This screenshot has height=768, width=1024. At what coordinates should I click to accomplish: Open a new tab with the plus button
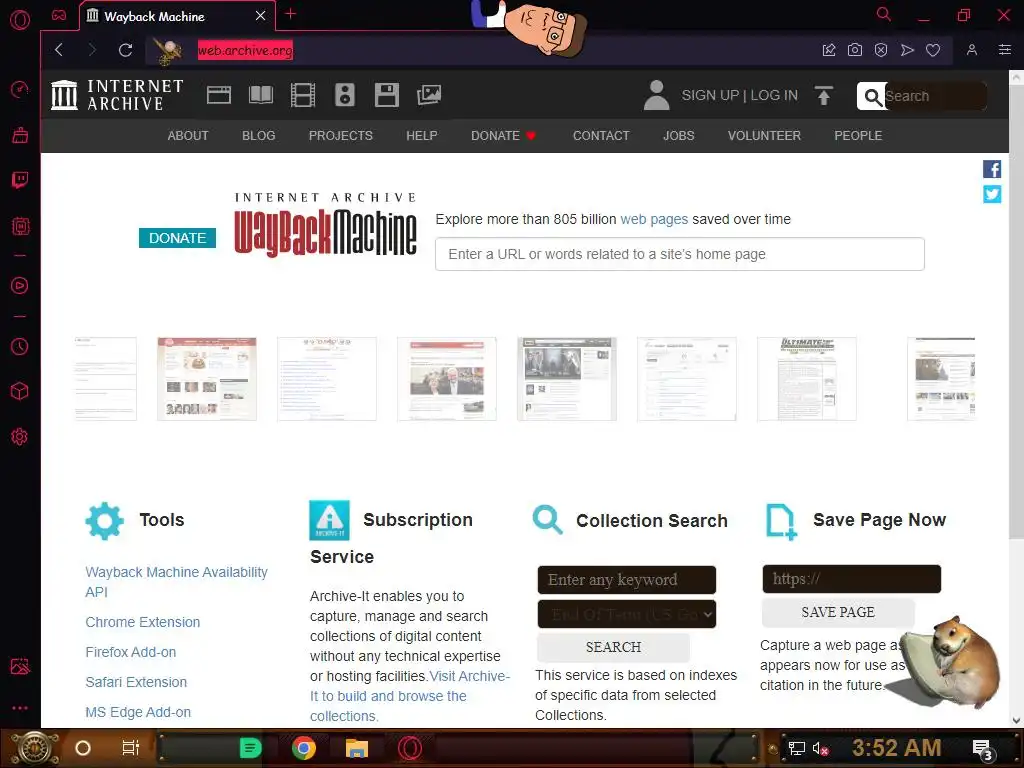point(291,14)
